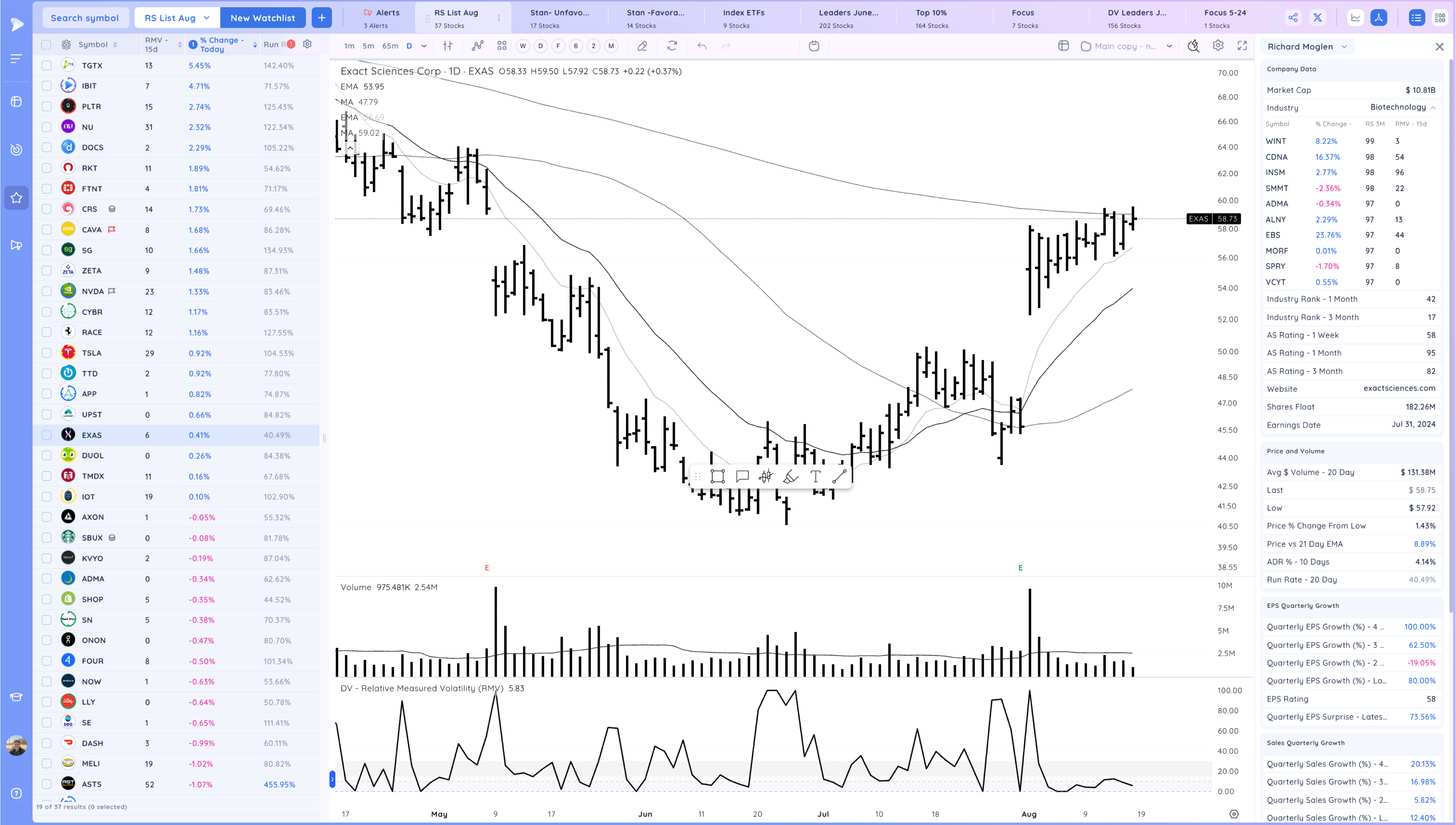
Task: Open the RS List Aug dropdown
Action: [177, 17]
